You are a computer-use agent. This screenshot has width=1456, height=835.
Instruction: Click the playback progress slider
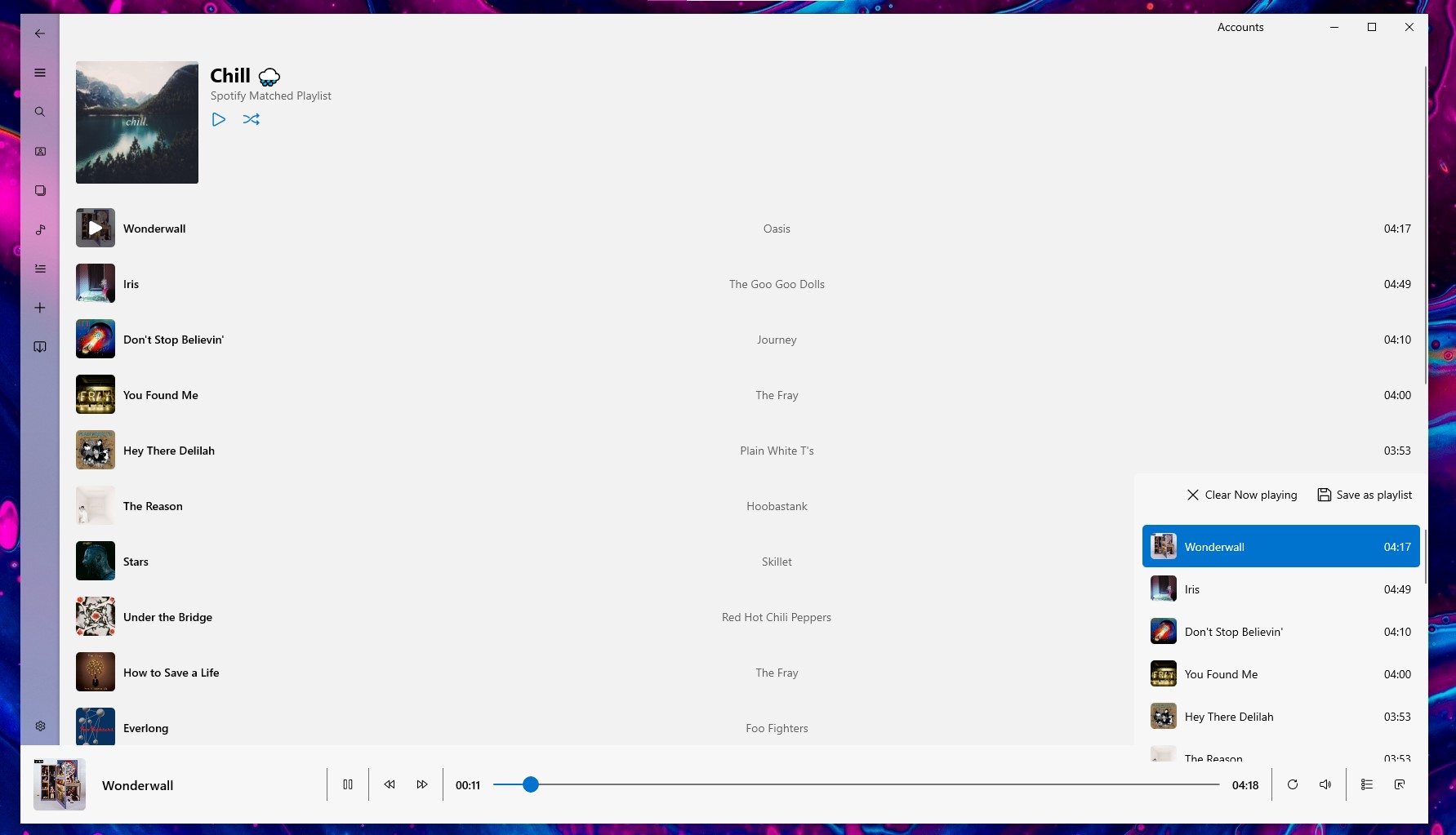pos(857,784)
